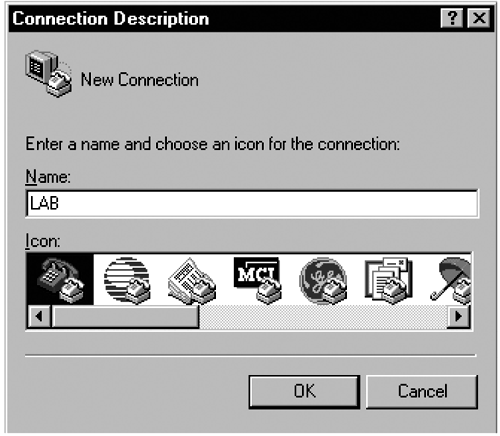Select the MCI logo icon
The height and width of the screenshot is (436, 500).
pyautogui.click(x=258, y=280)
